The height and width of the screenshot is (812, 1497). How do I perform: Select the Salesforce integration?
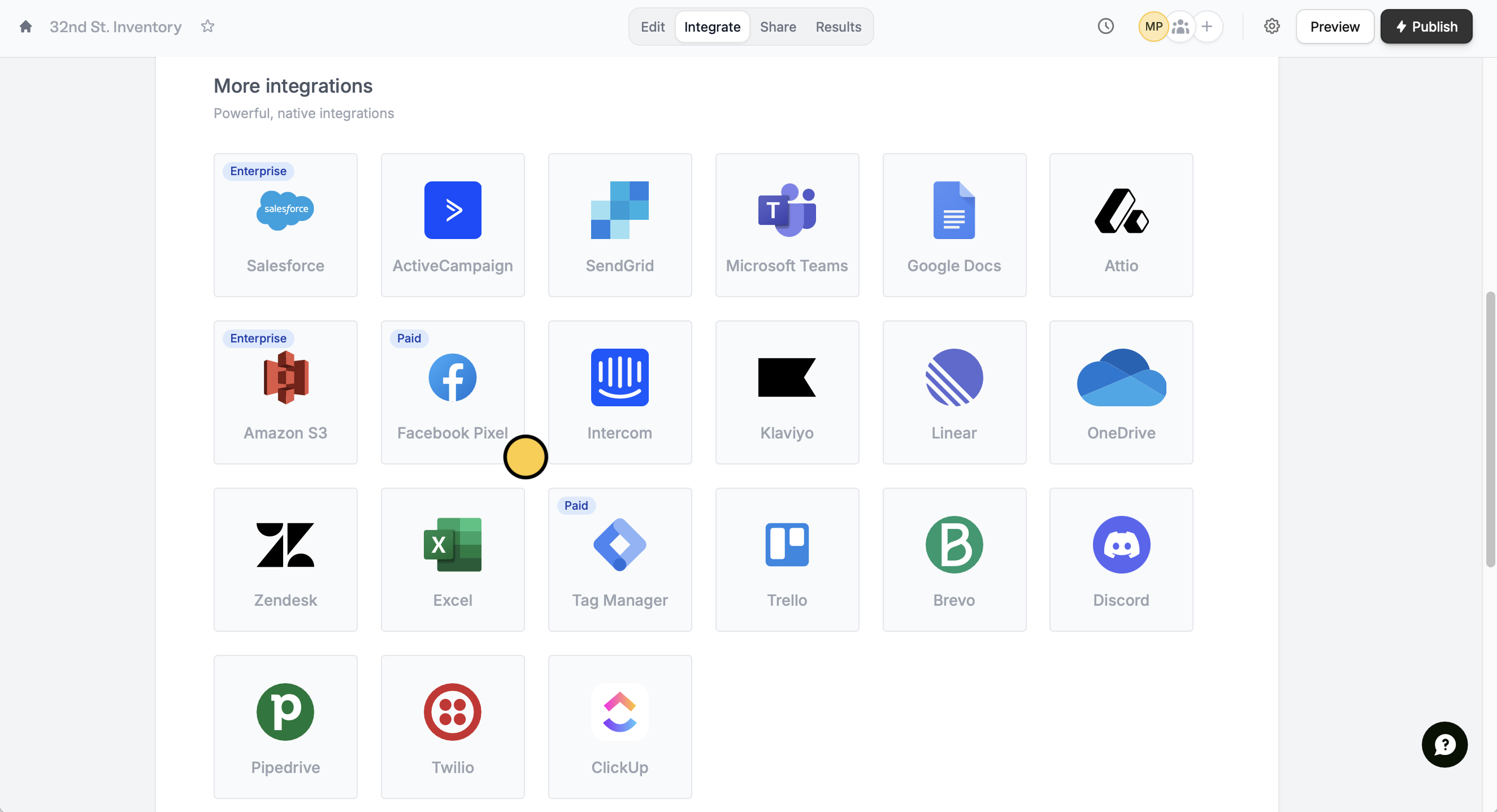pos(285,225)
